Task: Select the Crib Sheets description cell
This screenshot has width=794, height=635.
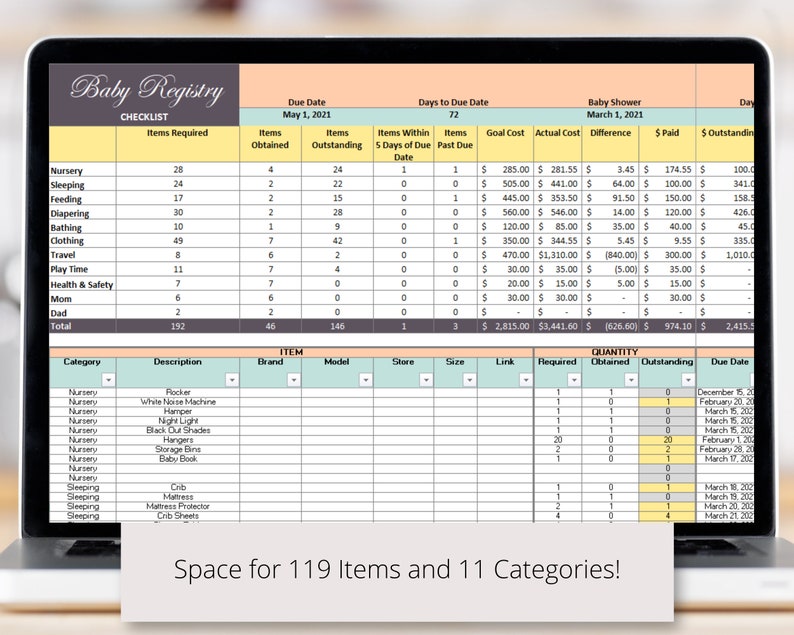Action: (x=178, y=516)
